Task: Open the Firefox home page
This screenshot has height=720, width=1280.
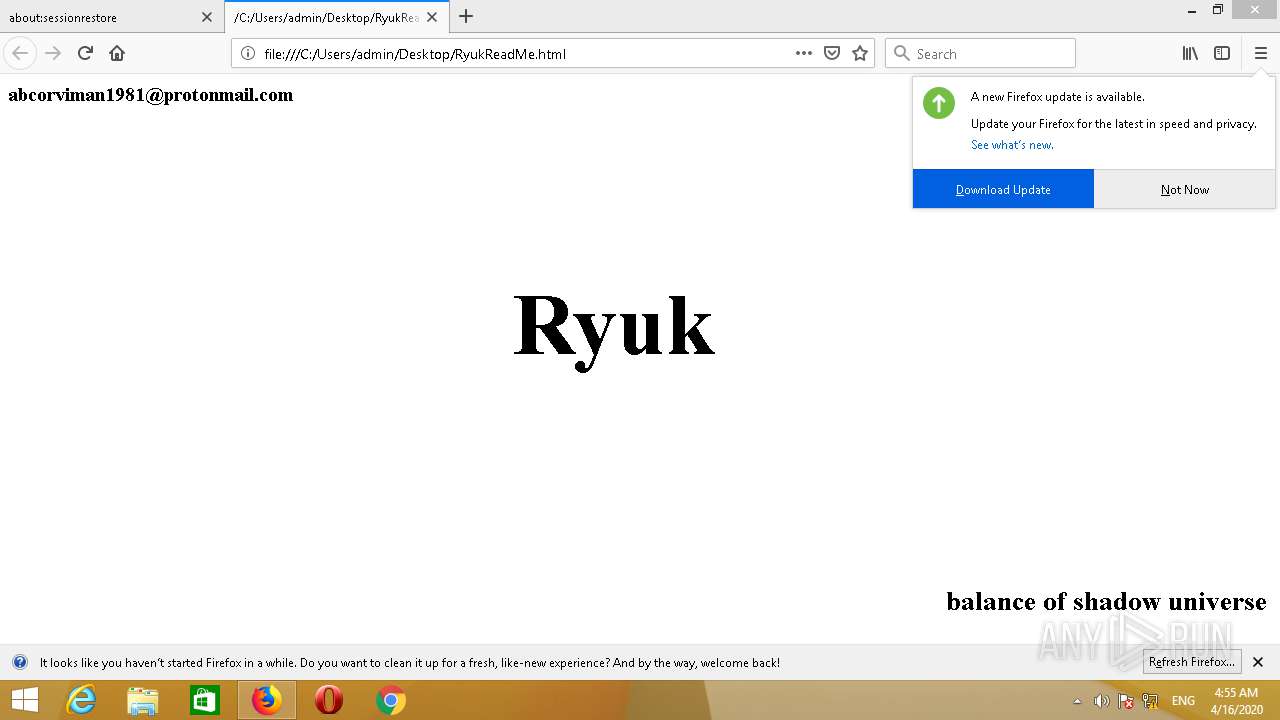Action: [x=117, y=53]
